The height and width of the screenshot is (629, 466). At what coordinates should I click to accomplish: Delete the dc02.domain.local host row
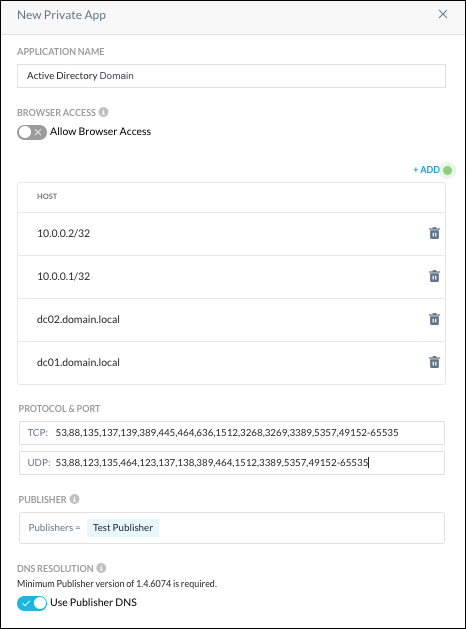tap(434, 319)
